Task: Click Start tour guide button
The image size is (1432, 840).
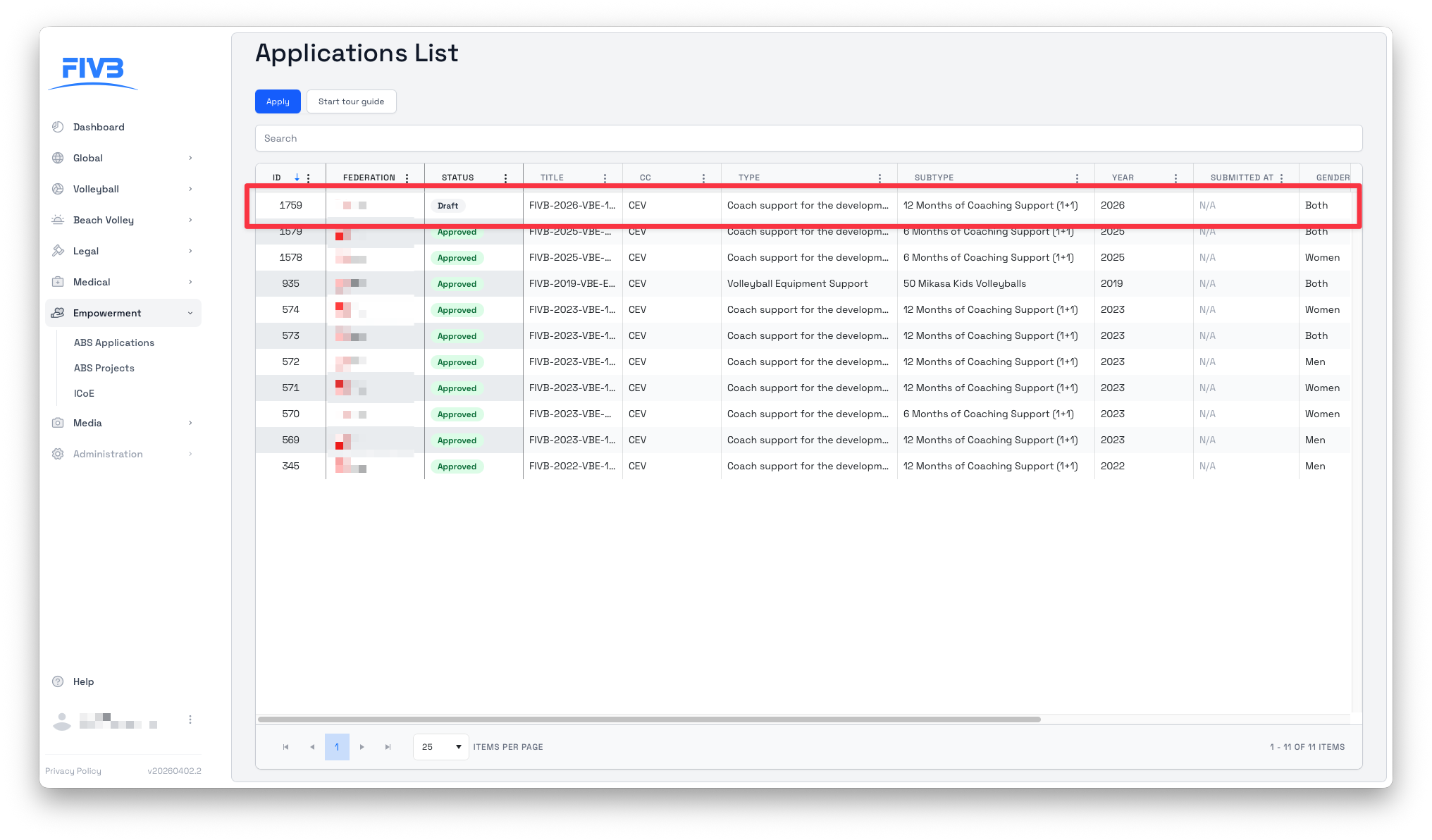Action: 351,101
